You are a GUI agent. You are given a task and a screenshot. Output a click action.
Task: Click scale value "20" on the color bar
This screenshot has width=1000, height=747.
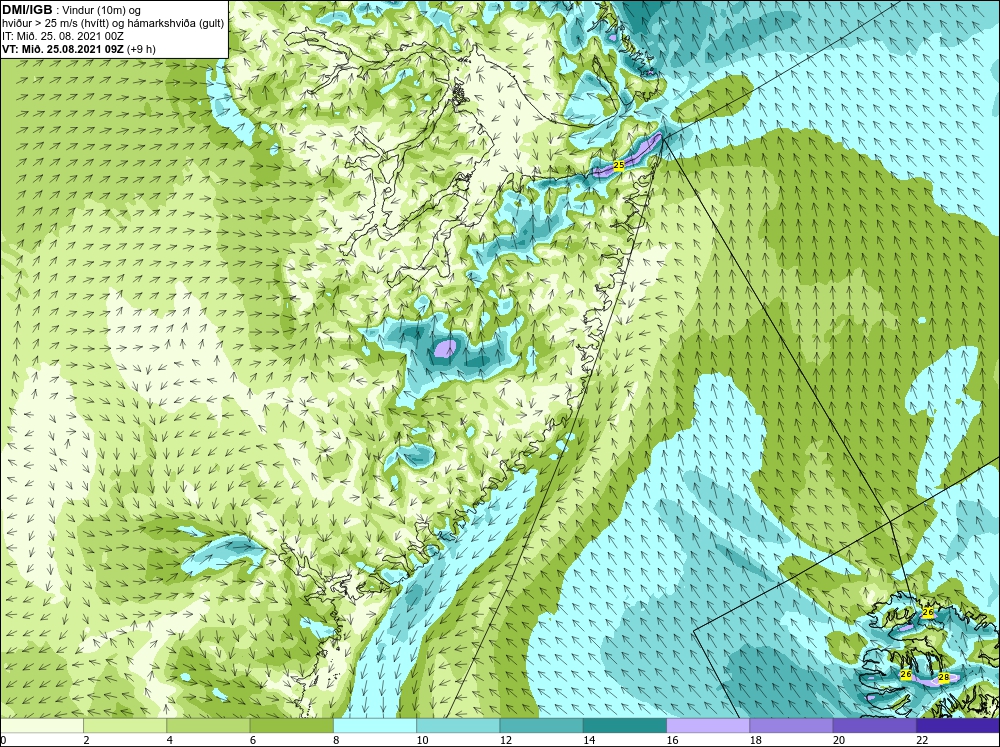pyautogui.click(x=839, y=740)
